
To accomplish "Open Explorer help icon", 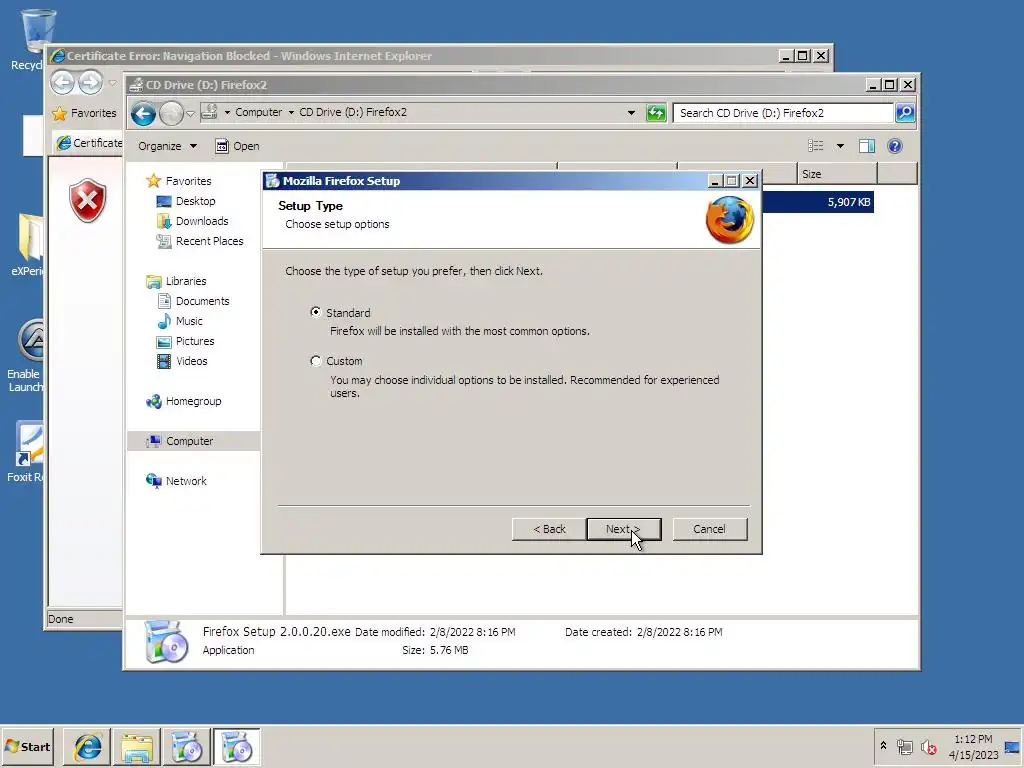I will 895,146.
